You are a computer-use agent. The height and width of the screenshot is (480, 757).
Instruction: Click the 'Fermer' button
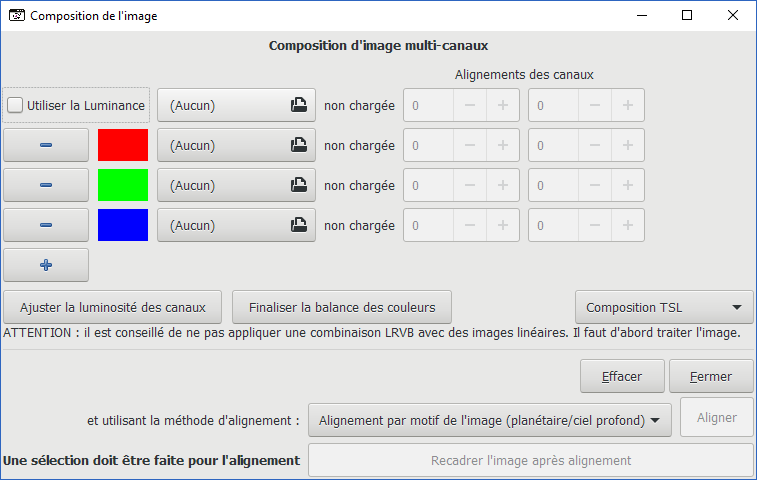(x=711, y=377)
